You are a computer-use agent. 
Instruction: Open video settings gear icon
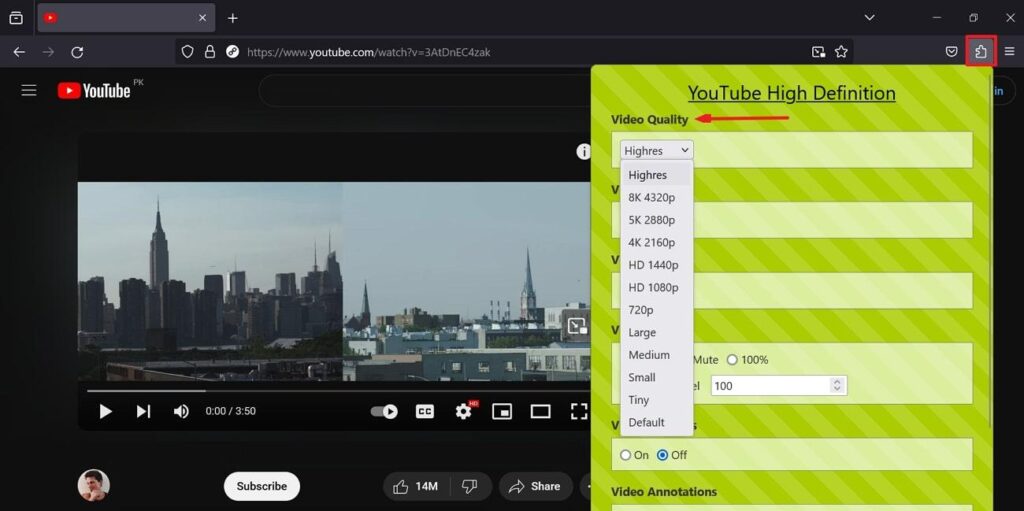464,411
